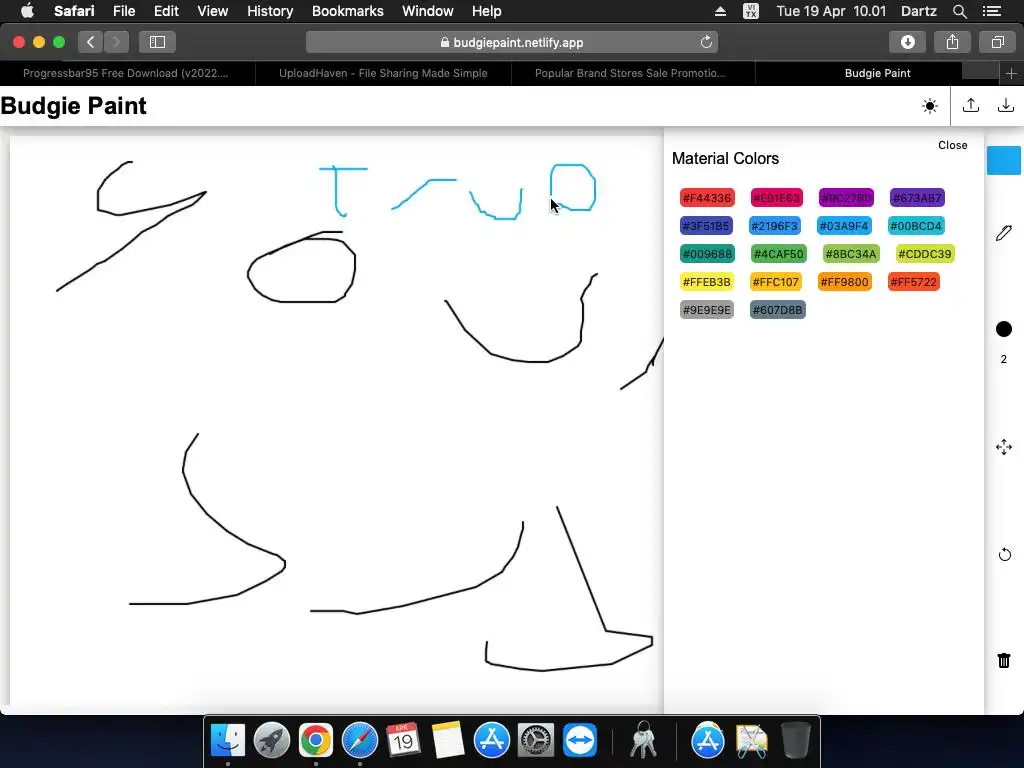Click the current color blue swatch

click(x=1004, y=161)
